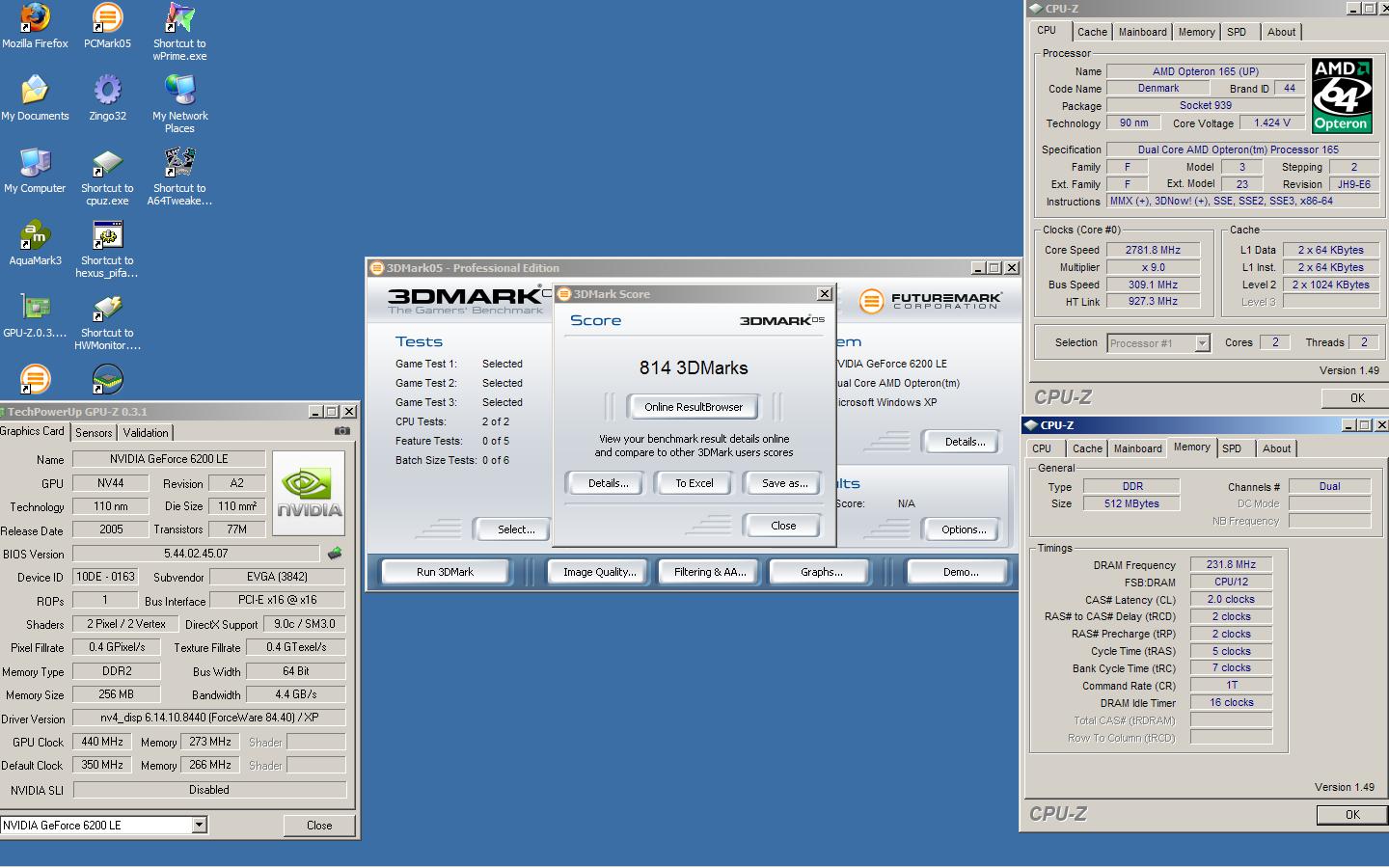Screen dimensions: 1389x868
Task: Open Memory tab in upper CPU-Z window
Action: tap(1196, 32)
